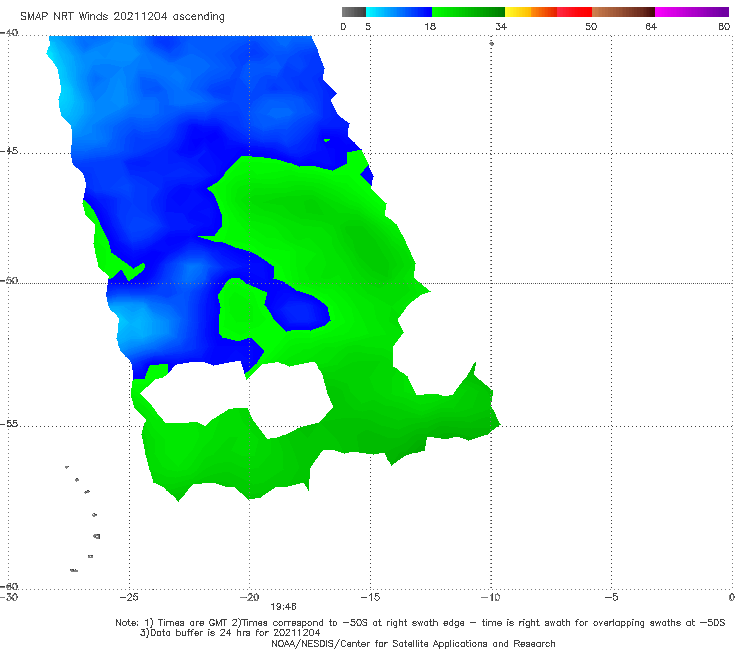Click the color bar label '34'
740x650 pixels.
501,26
